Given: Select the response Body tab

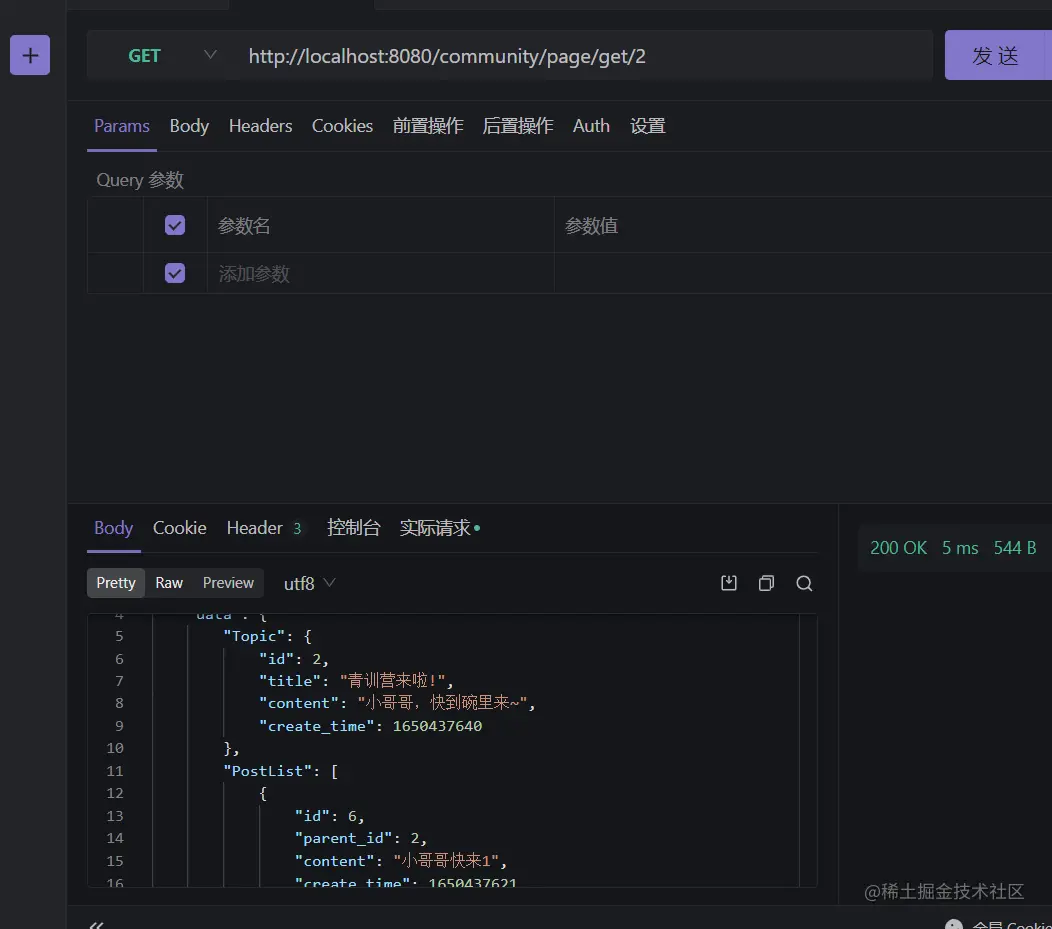Looking at the screenshot, I should (113, 528).
